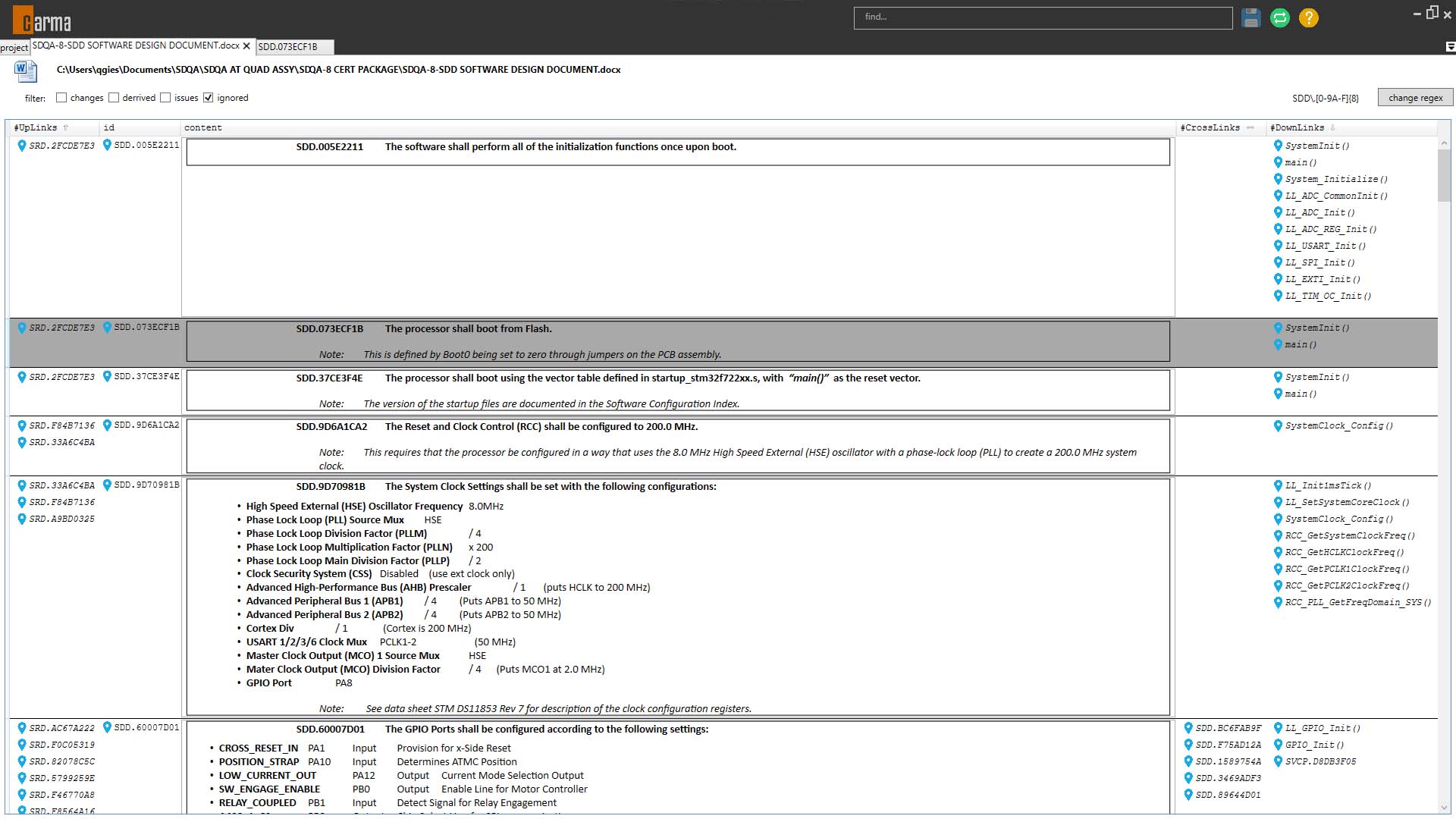This screenshot has width=1456, height=819.
Task: Open downlink LL_SetSystemCoreClock()
Action: click(1347, 502)
